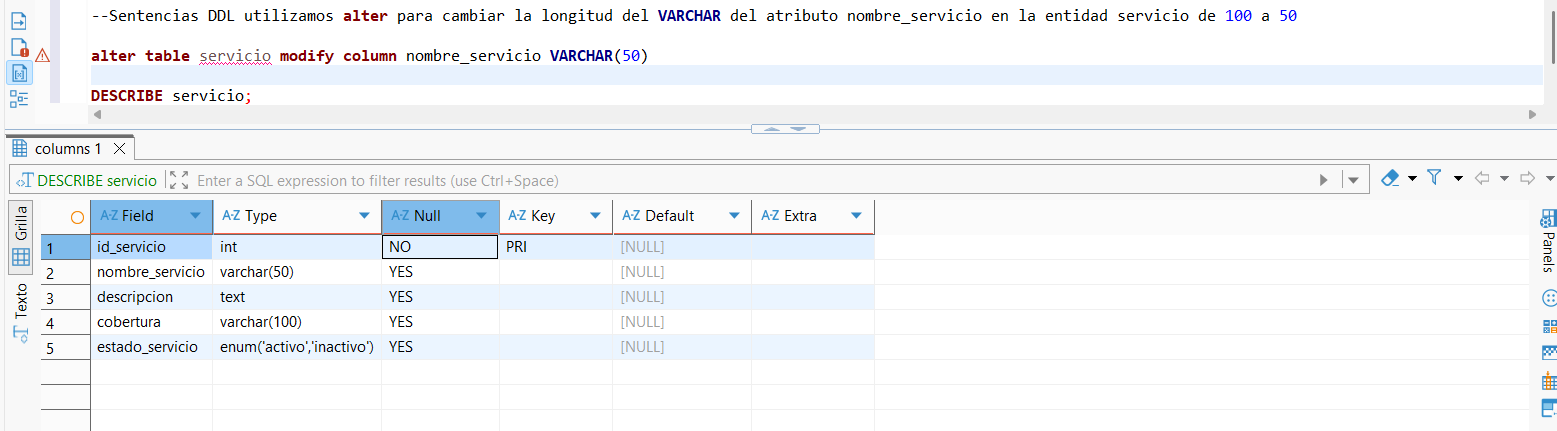Click the apply filter play arrow
The height and width of the screenshot is (431, 1557).
1323,180
